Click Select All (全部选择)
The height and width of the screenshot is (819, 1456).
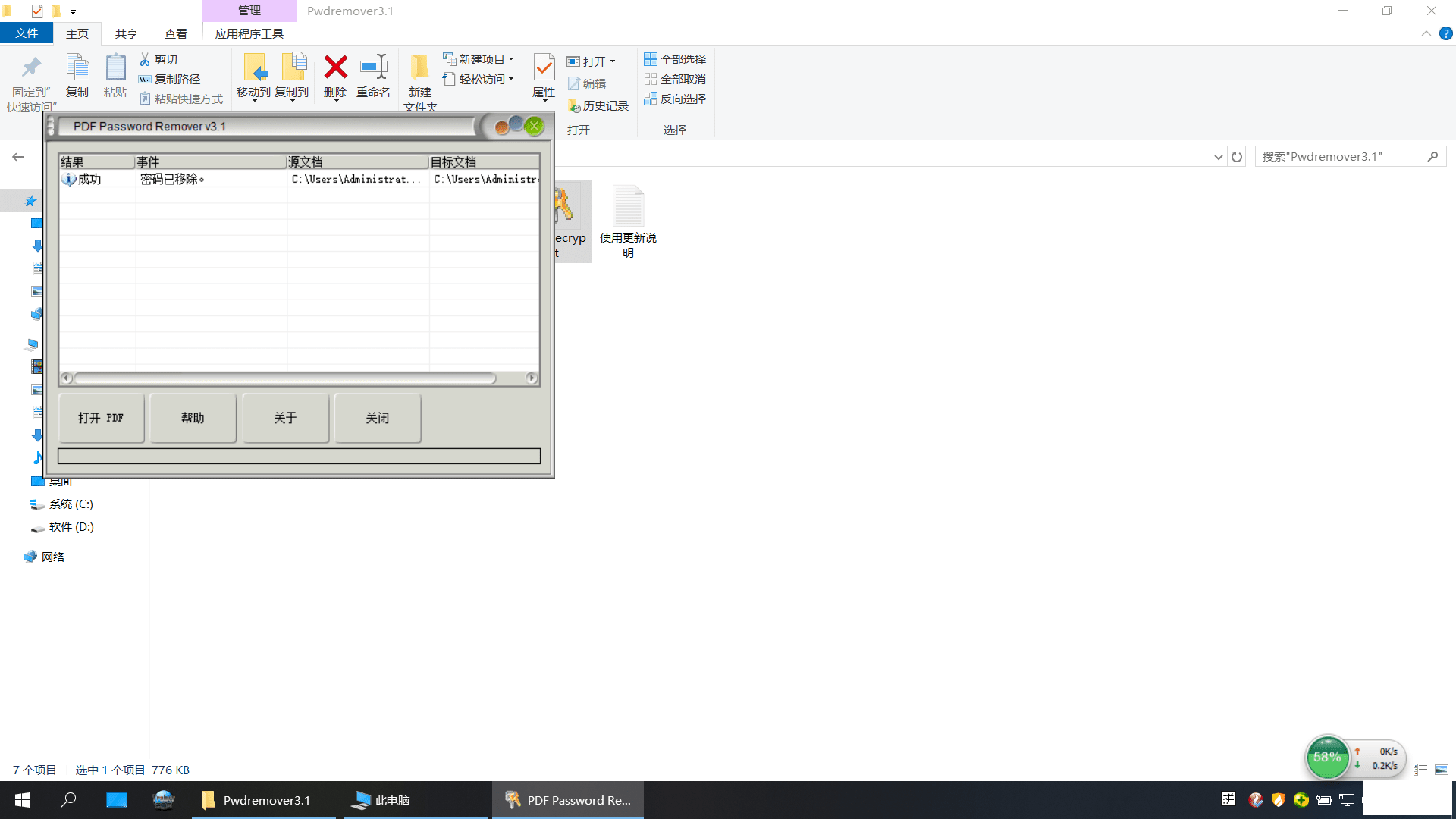point(675,59)
